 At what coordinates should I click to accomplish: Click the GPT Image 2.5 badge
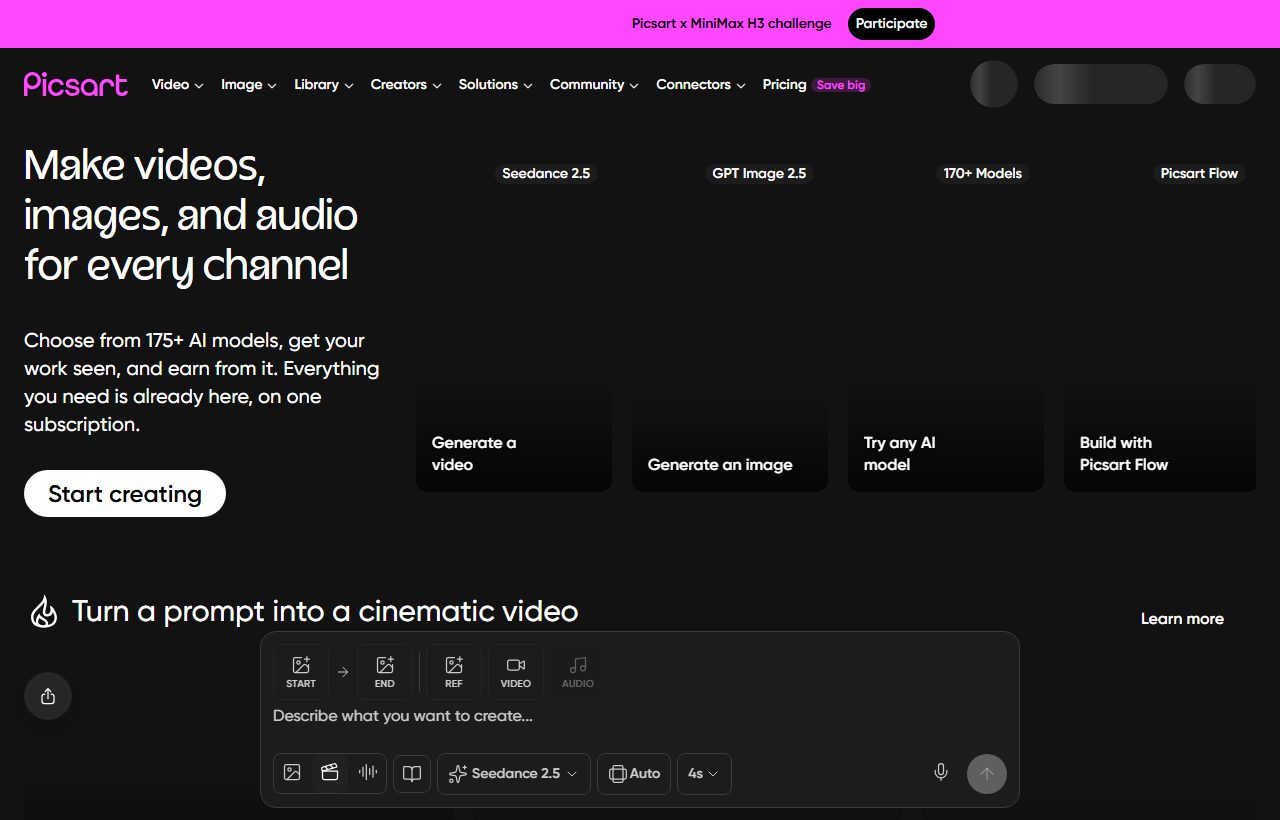click(759, 174)
